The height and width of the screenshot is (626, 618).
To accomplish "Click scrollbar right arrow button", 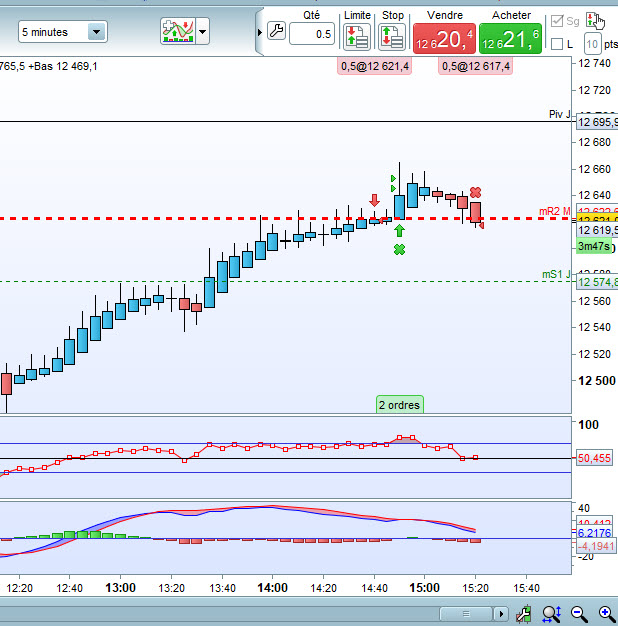I will tap(501, 613).
